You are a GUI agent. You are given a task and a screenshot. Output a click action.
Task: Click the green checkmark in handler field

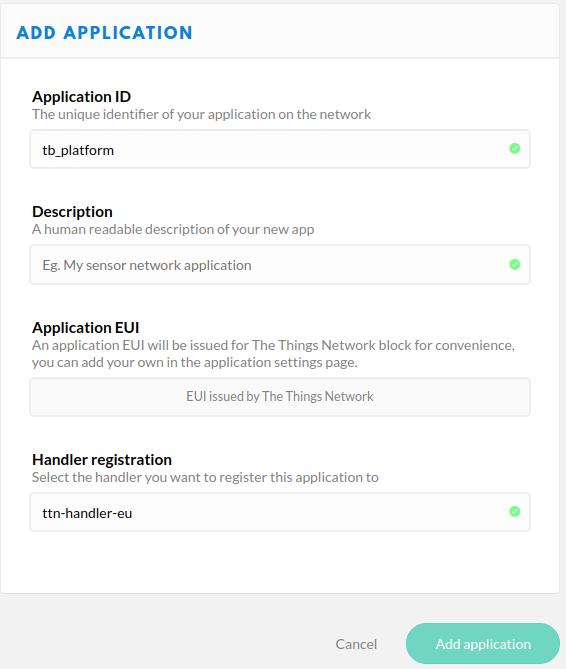coord(514,511)
